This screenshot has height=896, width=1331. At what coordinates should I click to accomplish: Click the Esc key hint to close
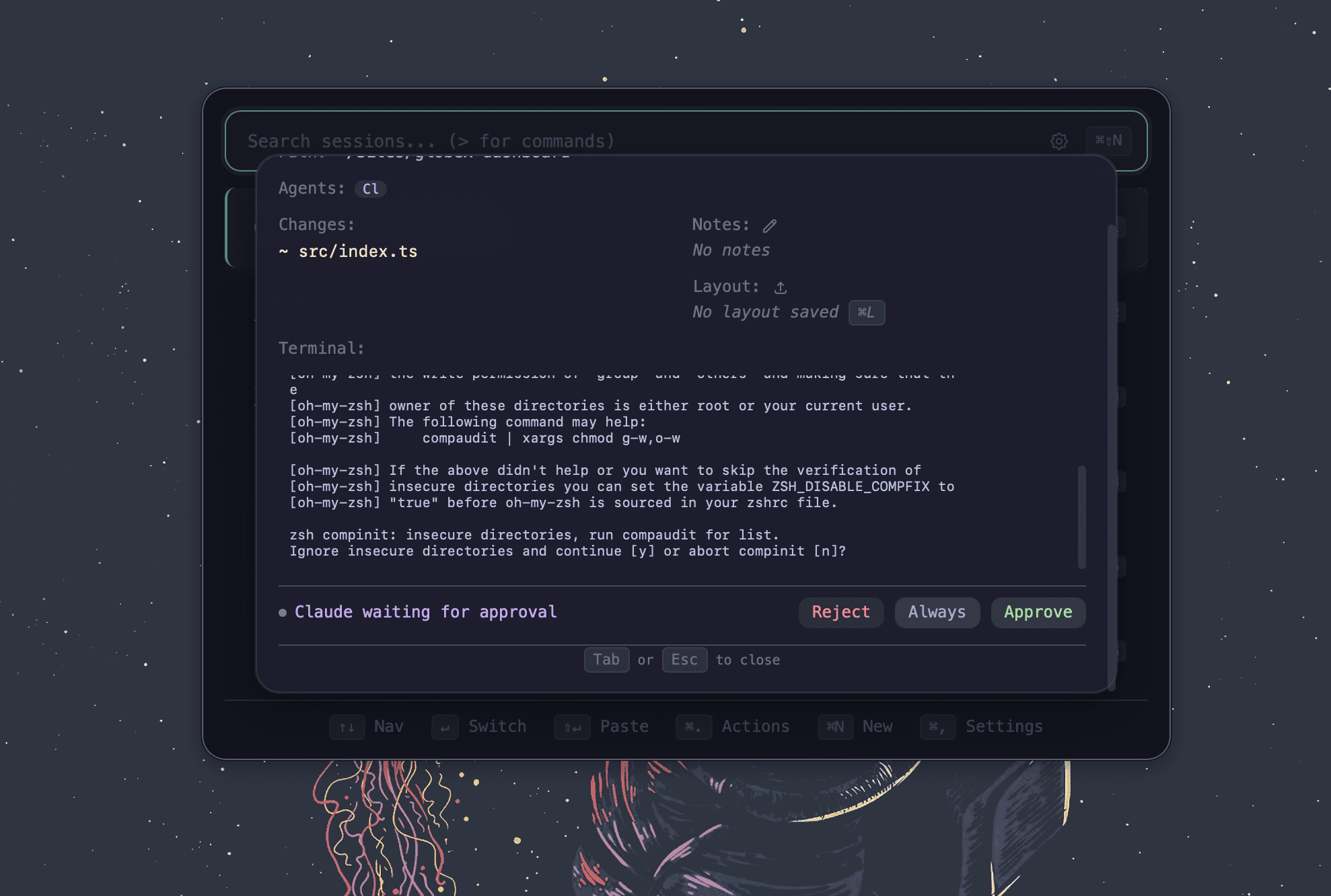(x=684, y=660)
